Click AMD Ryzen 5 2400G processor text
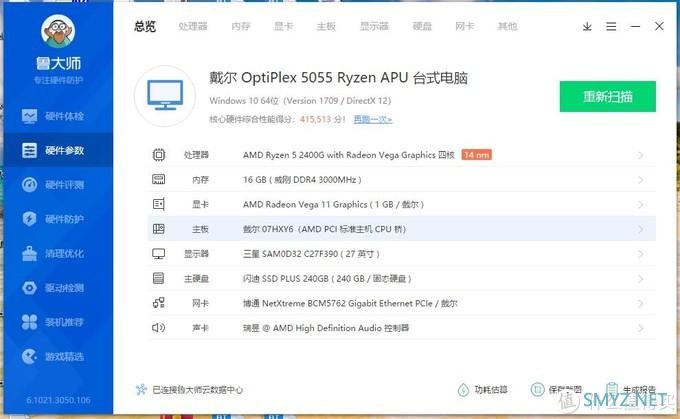Screen dimensions: 680x419 pyautogui.click(x=349, y=155)
